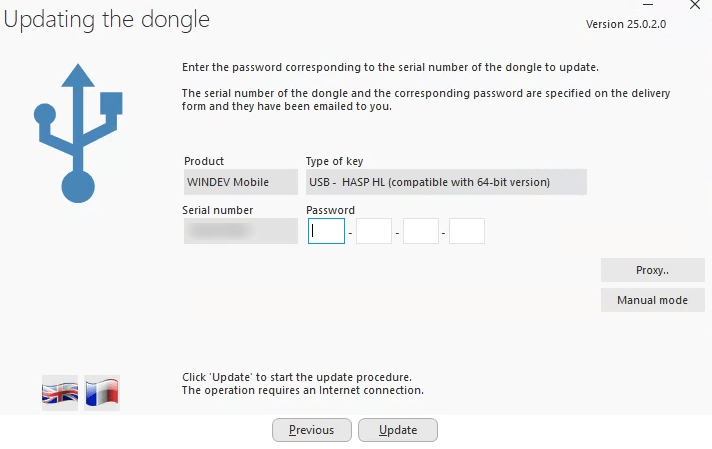The height and width of the screenshot is (449, 712).
Task: Minimize the dongle update window
Action: [648, 5]
